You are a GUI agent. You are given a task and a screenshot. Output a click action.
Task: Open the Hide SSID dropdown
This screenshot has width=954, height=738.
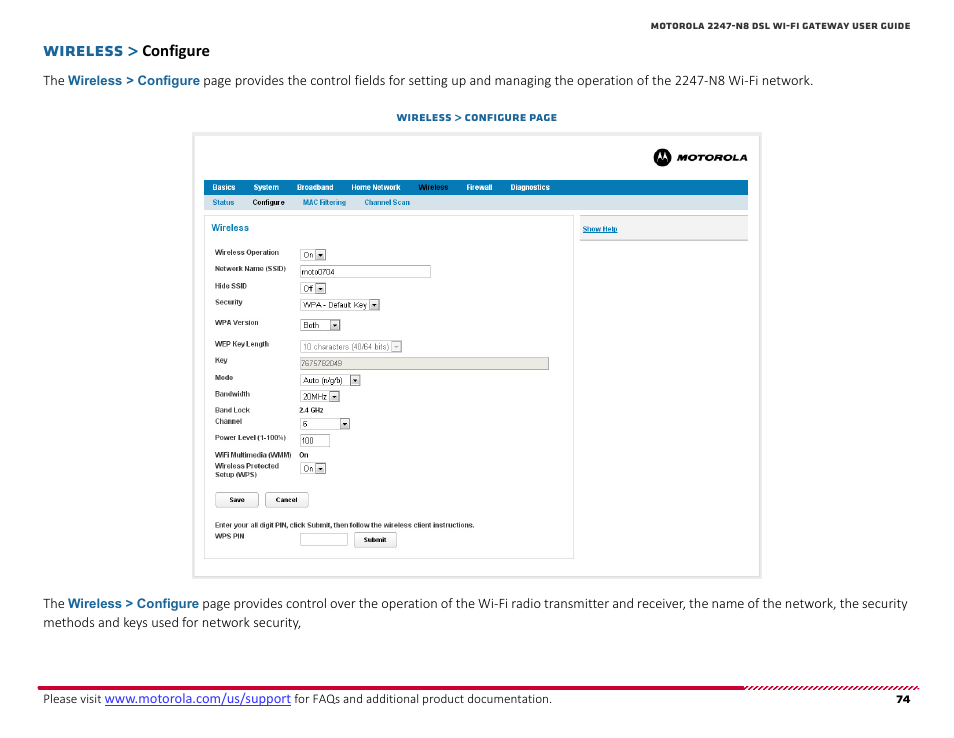click(313, 288)
